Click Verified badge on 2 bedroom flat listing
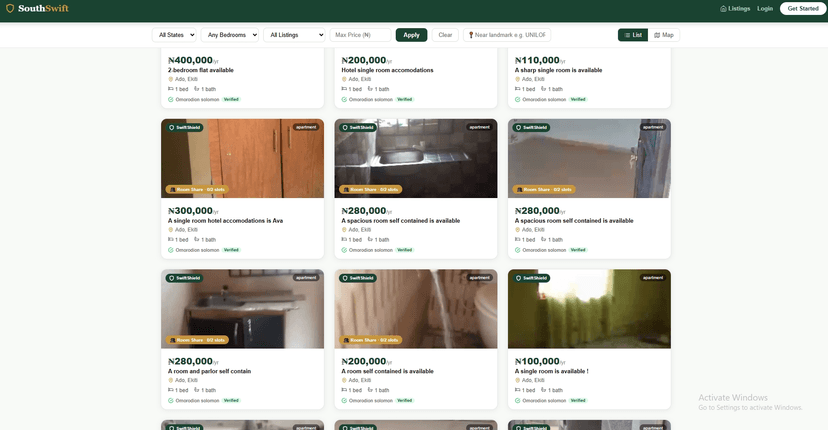The height and width of the screenshot is (430, 828). [231, 99]
